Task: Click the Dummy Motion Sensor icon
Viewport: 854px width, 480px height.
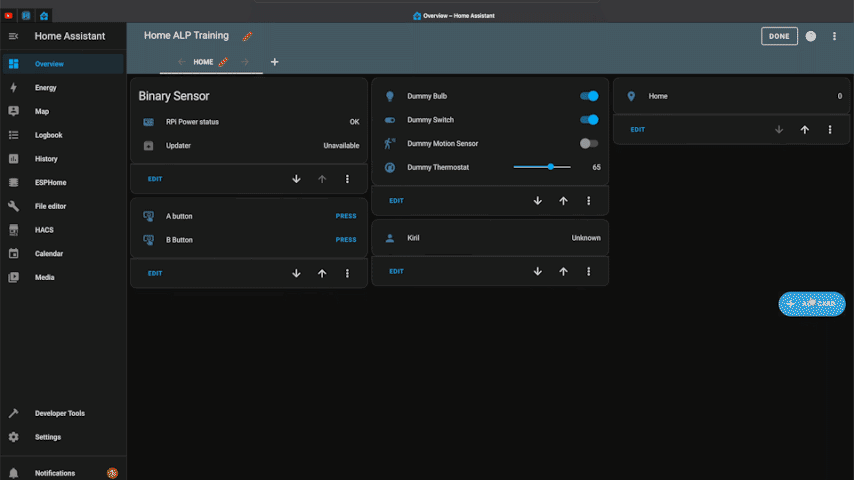Action: pyautogui.click(x=390, y=143)
